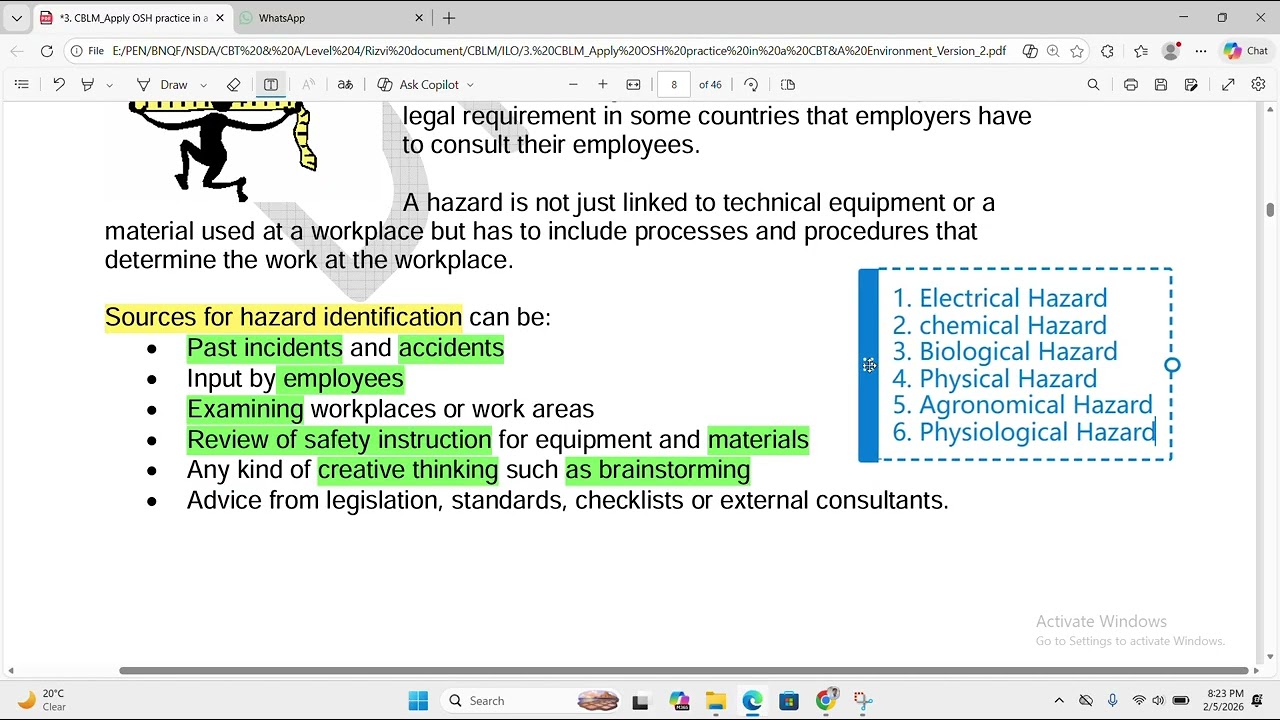Toggle the Add text tool

click(271, 85)
